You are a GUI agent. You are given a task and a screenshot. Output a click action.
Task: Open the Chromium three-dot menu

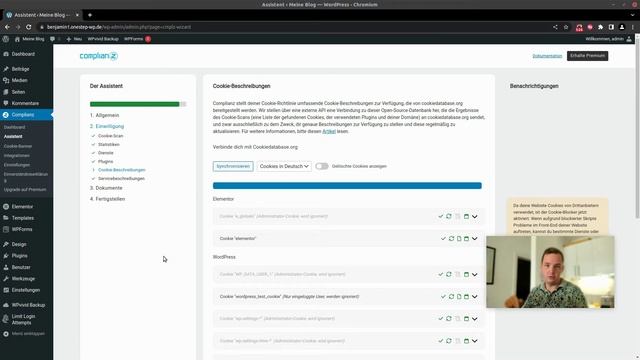[x=633, y=27]
